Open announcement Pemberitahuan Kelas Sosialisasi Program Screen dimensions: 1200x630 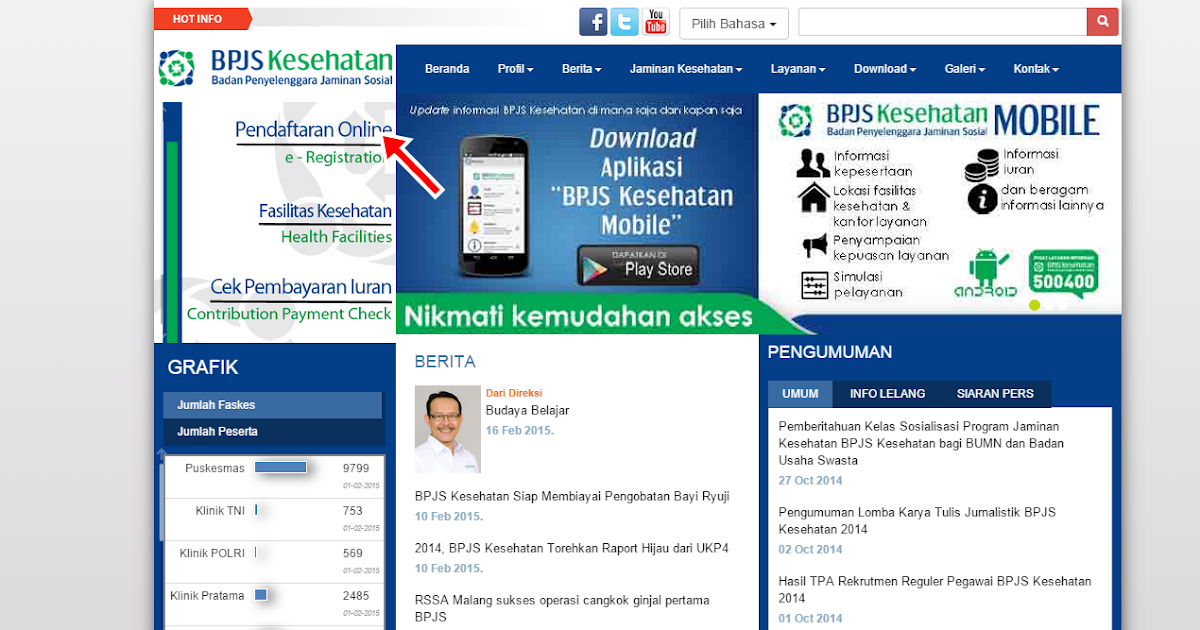(x=921, y=443)
